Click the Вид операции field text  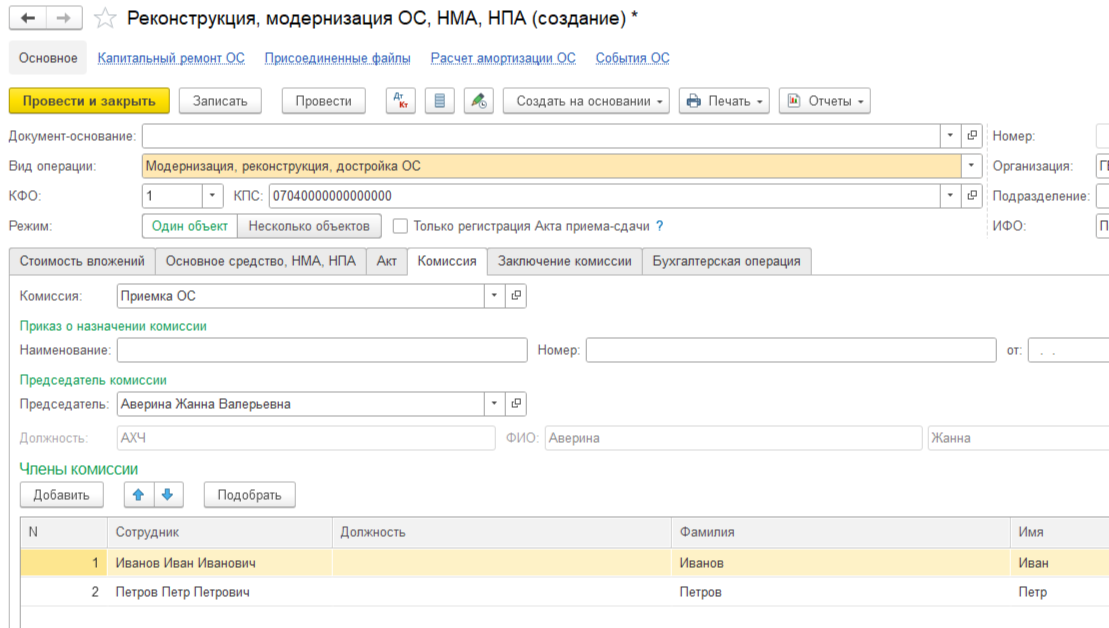click(551, 166)
